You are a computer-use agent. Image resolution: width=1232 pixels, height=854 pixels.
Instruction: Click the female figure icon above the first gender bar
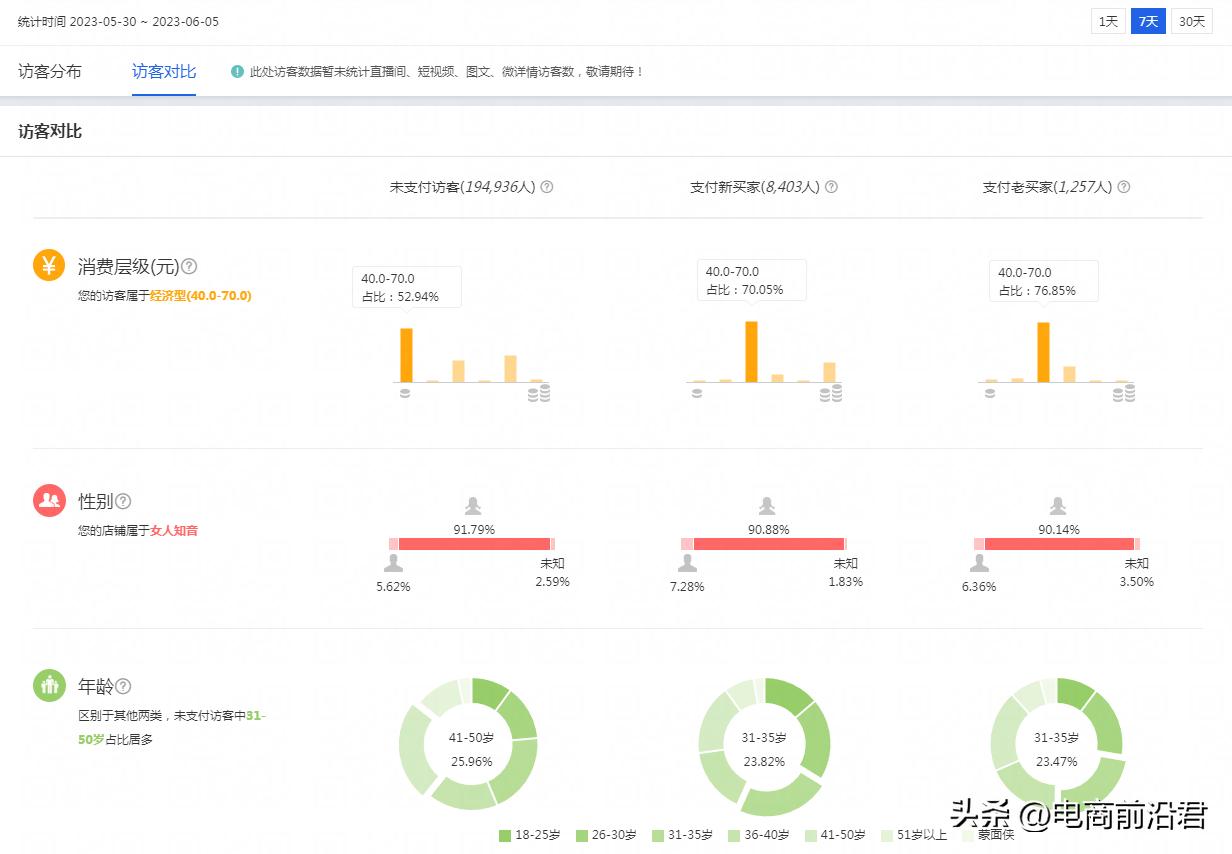pyautogui.click(x=472, y=506)
